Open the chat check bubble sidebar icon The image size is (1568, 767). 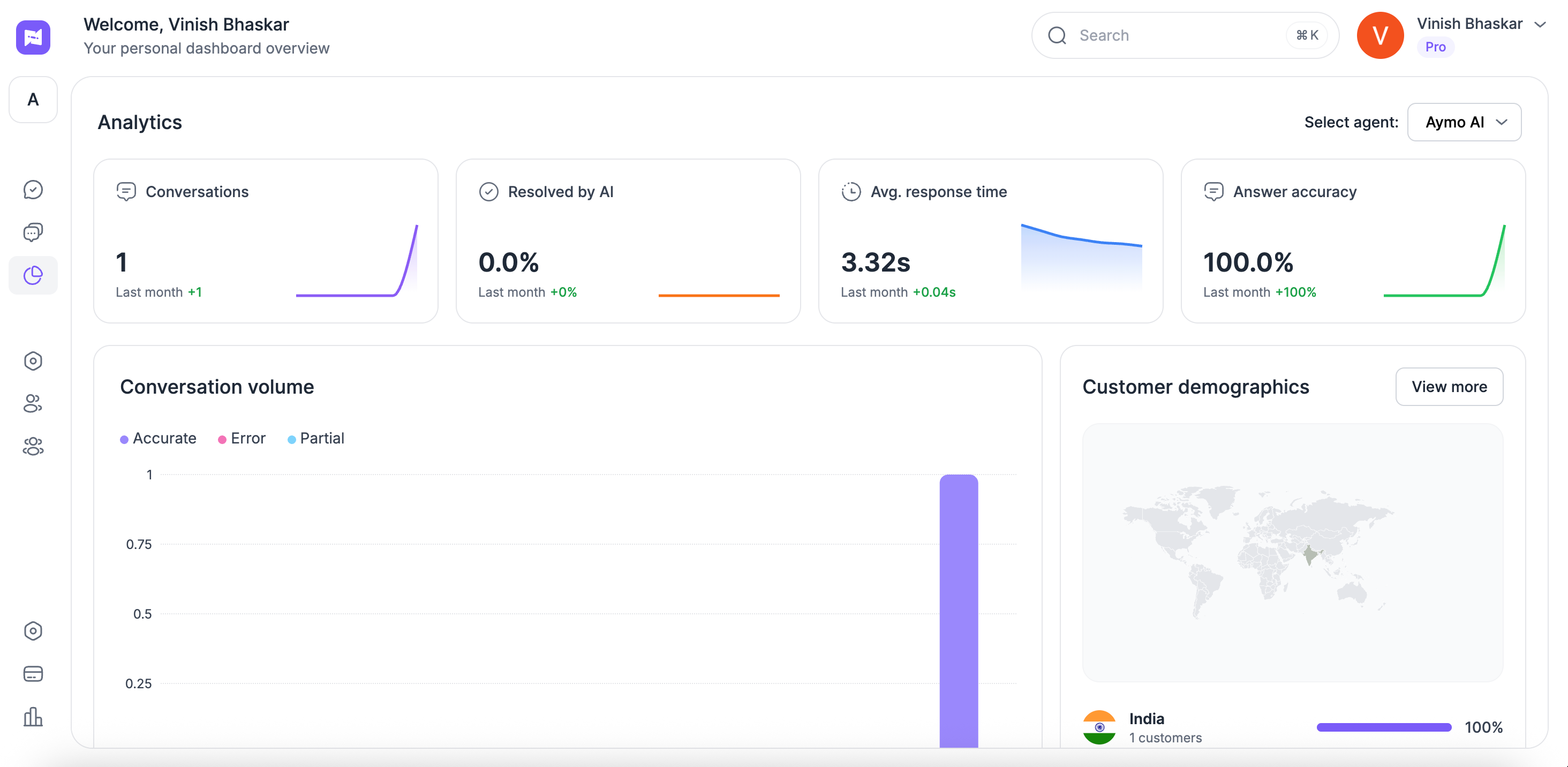33,190
